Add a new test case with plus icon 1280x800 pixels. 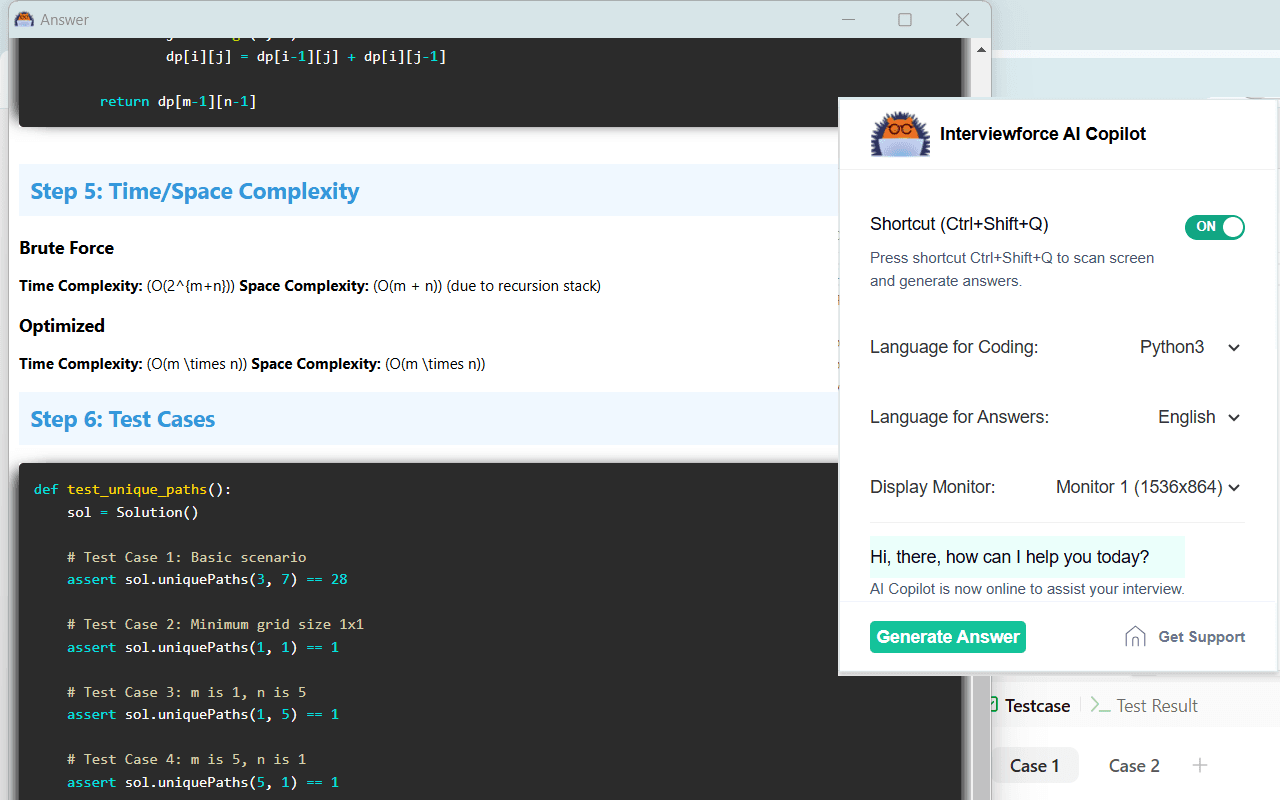1200,765
